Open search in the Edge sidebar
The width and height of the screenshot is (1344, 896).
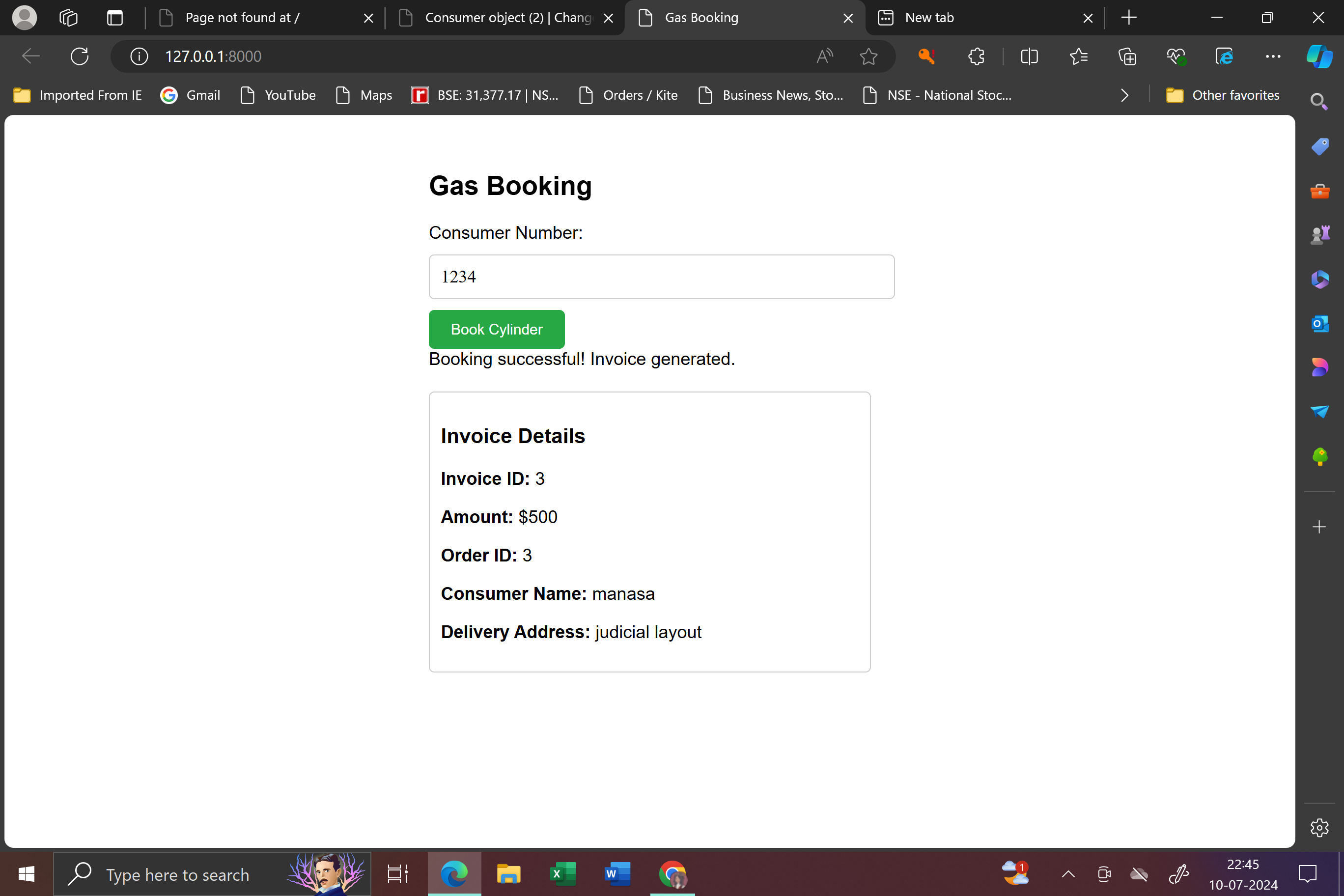click(x=1319, y=101)
